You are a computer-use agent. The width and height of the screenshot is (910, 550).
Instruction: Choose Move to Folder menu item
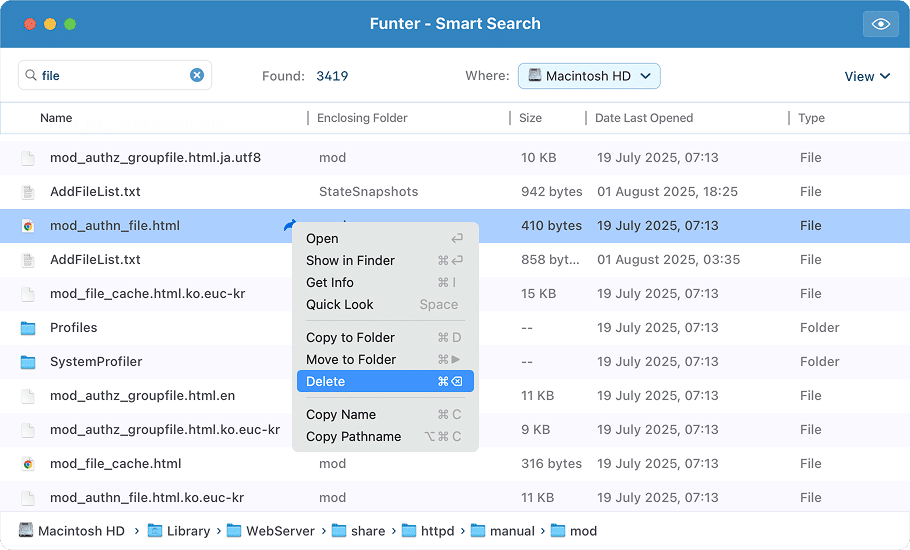click(x=385, y=360)
